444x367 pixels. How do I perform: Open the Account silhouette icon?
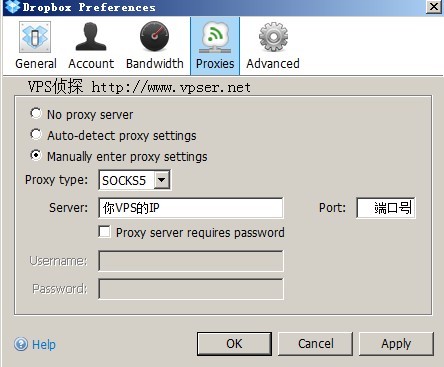[x=91, y=37]
